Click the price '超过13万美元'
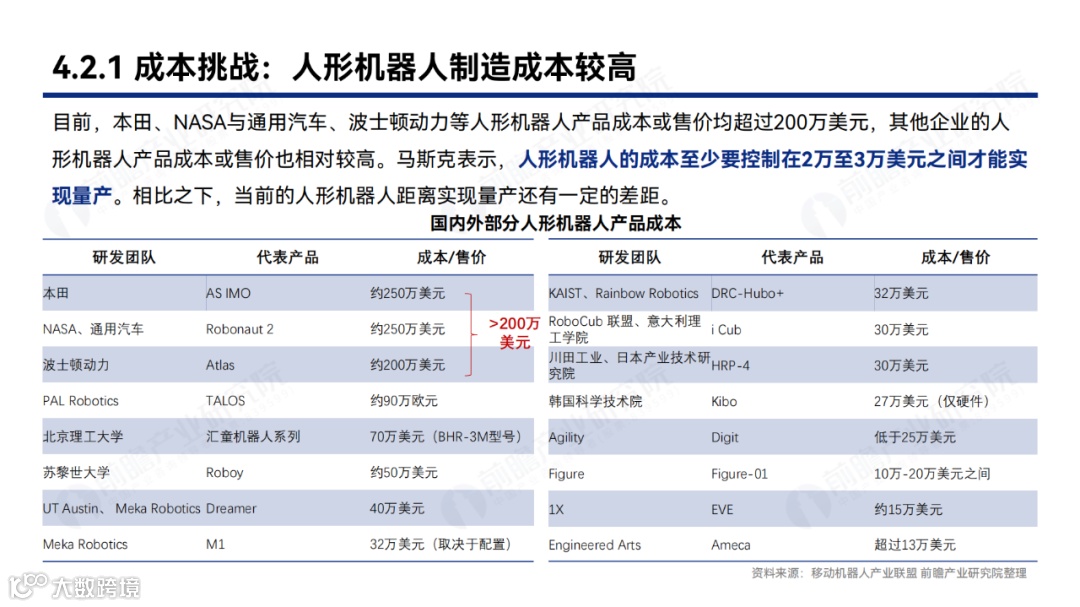This screenshot has width=1080, height=607. [915, 545]
